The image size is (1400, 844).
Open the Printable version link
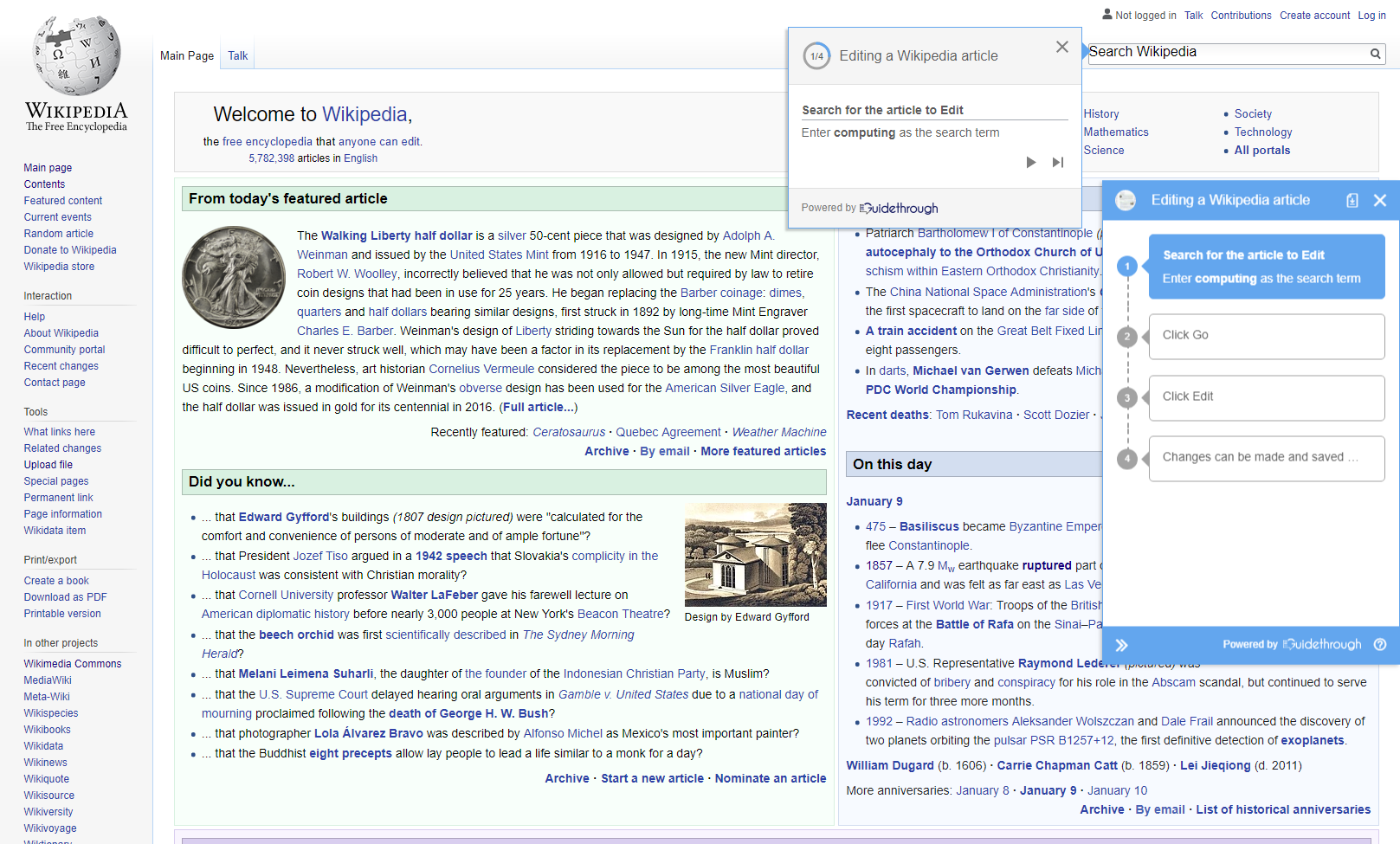point(62,614)
